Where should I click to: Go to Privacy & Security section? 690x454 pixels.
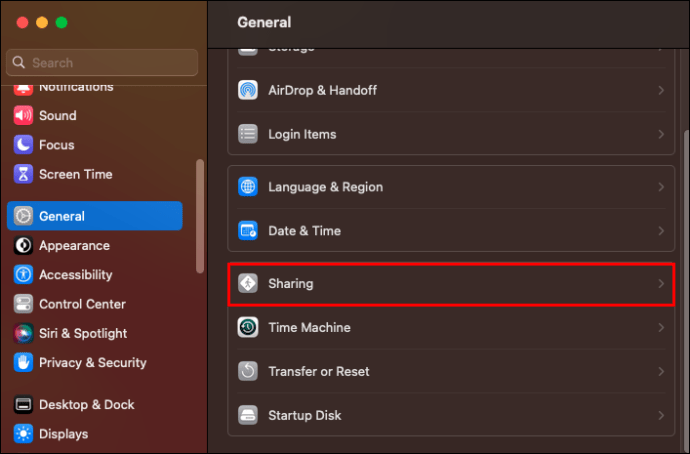click(x=92, y=362)
